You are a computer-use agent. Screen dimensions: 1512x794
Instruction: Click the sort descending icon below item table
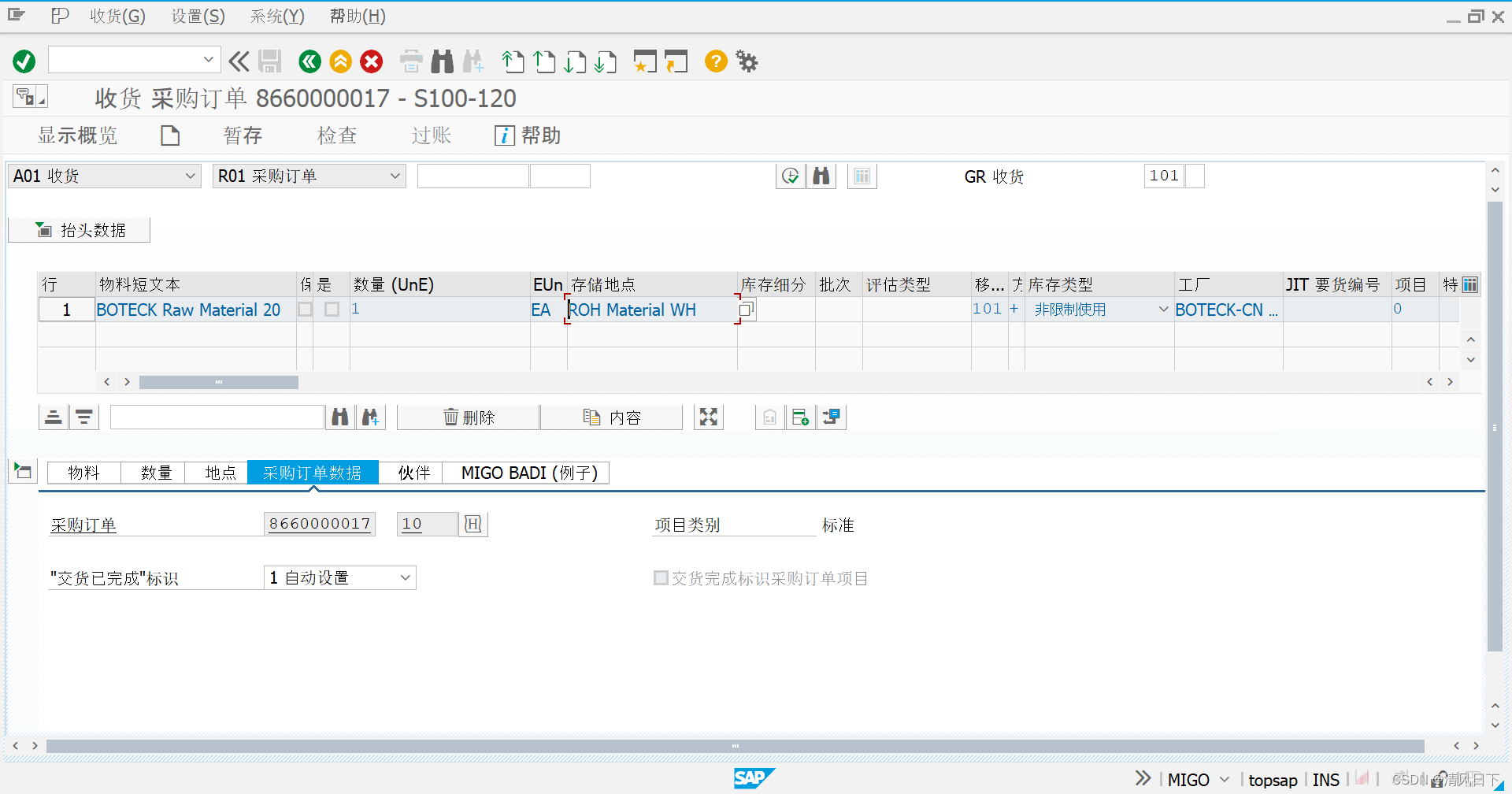(84, 417)
